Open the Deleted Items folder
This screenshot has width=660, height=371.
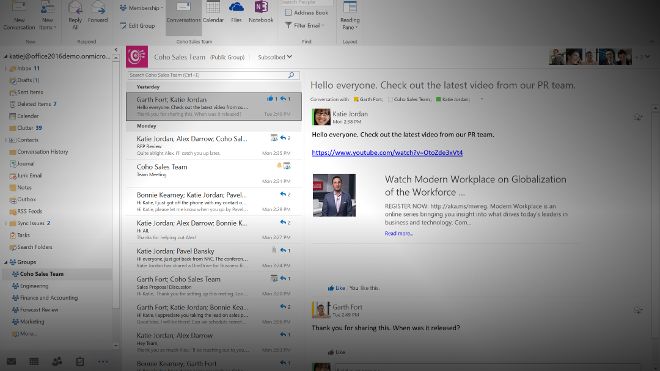[x=33, y=104]
